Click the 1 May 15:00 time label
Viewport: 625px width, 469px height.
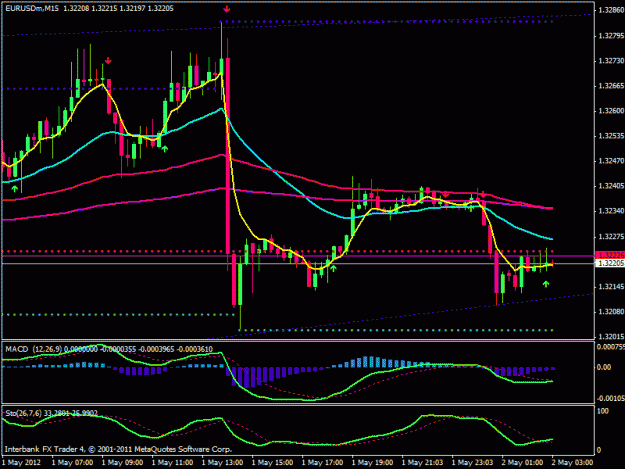pyautogui.click(x=272, y=463)
